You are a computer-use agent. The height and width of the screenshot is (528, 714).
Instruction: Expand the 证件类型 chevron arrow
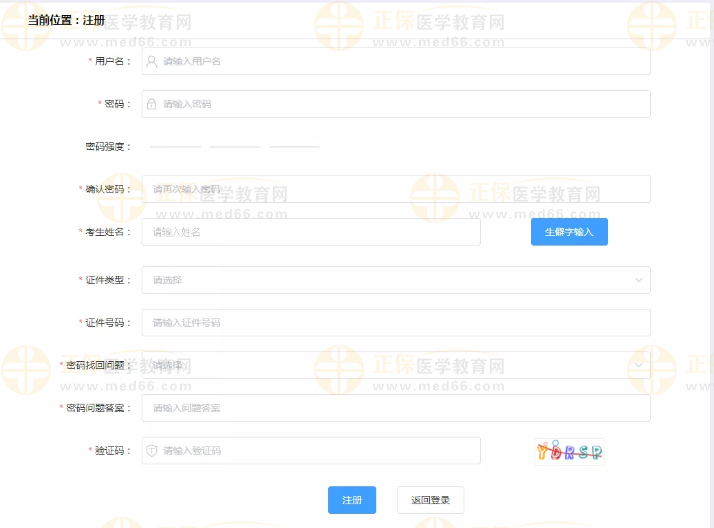(x=639, y=280)
